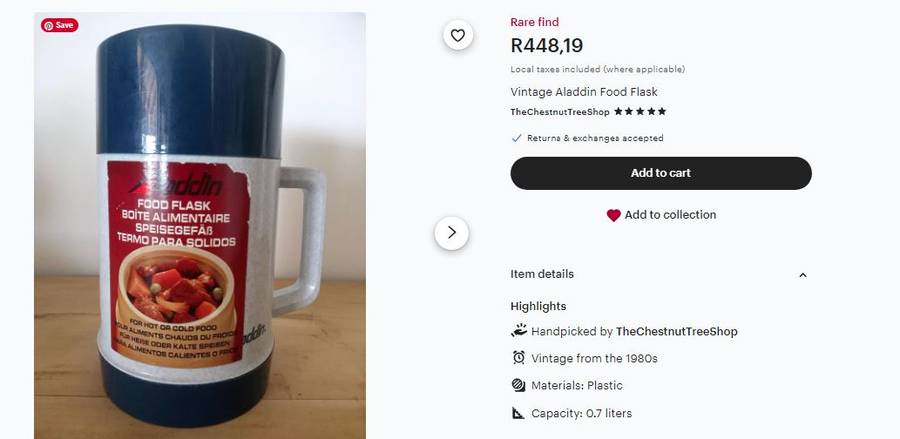The height and width of the screenshot is (439, 900).
Task: Click the vintage badge clock icon
Action: click(518, 358)
